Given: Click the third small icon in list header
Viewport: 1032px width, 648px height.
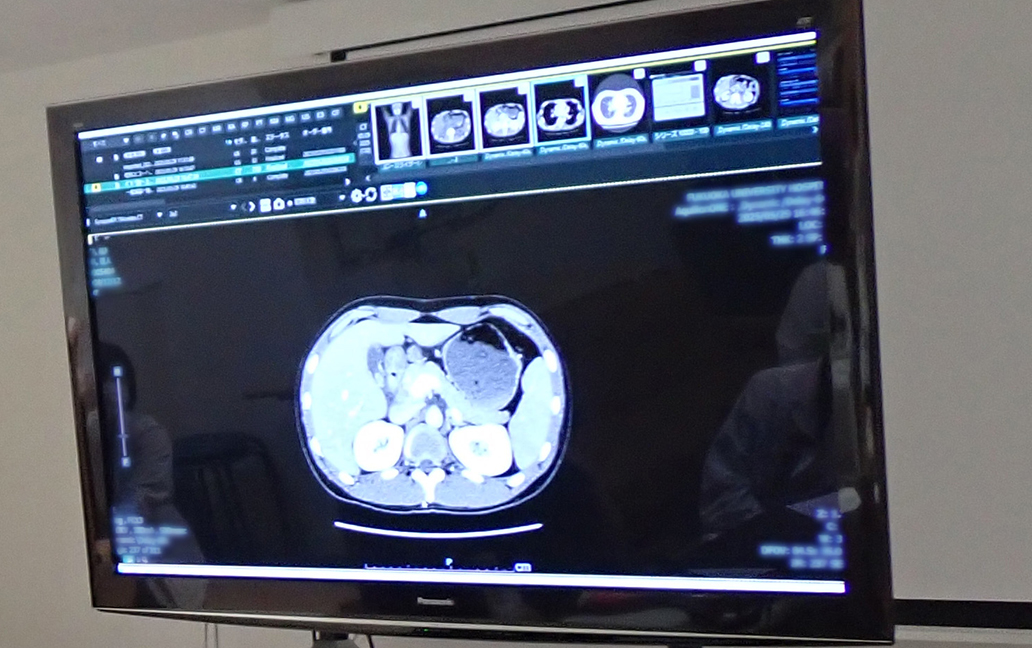Looking at the screenshot, I should pyautogui.click(x=163, y=136).
